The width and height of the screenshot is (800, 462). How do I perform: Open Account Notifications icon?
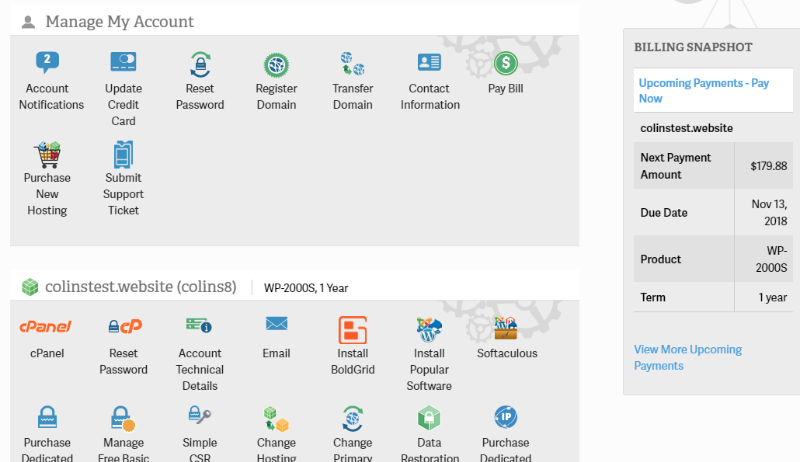coord(47,63)
